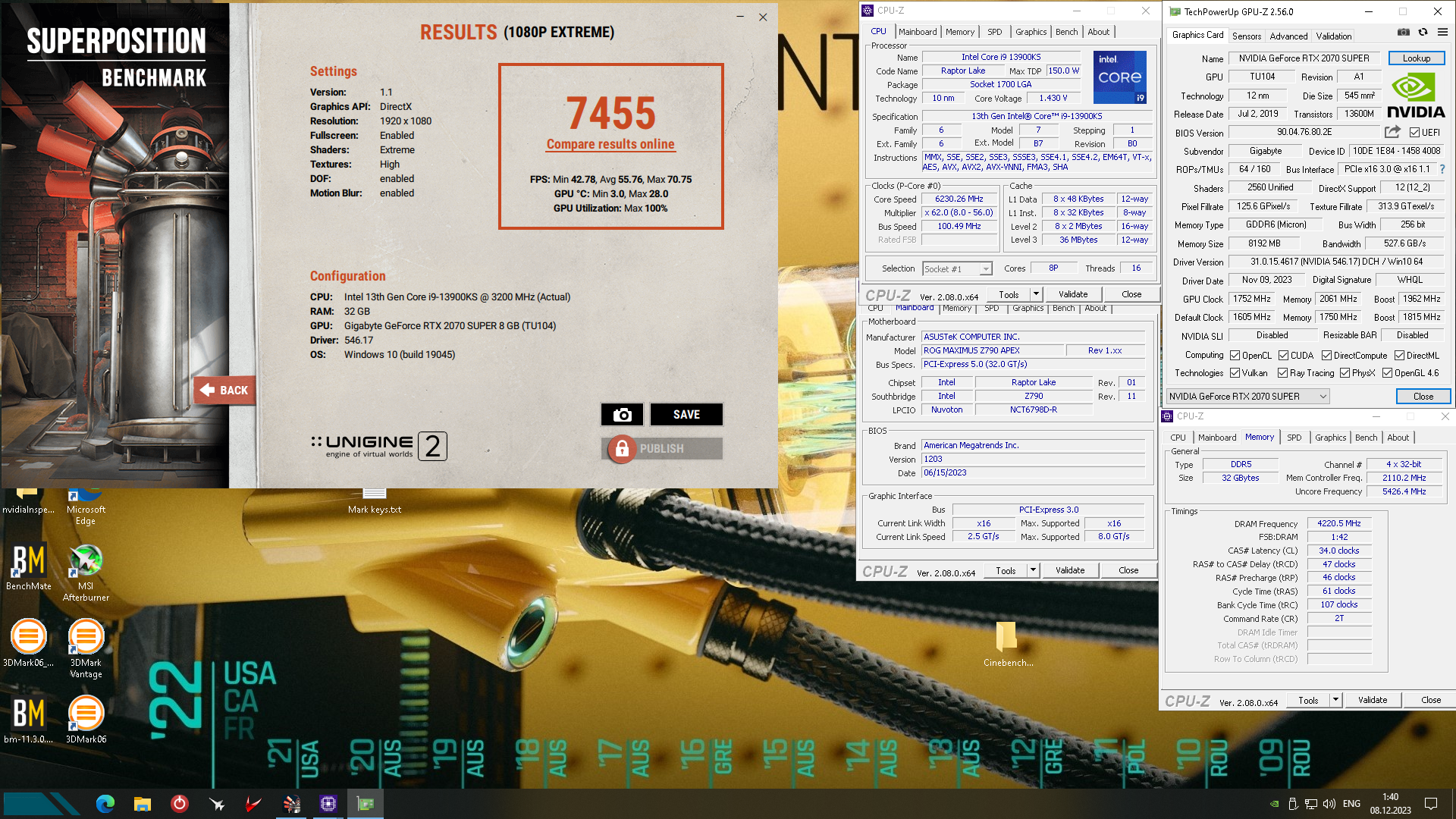Viewport: 1456px width, 819px height.
Task: Click the volume icon in system tray
Action: pos(1329,804)
